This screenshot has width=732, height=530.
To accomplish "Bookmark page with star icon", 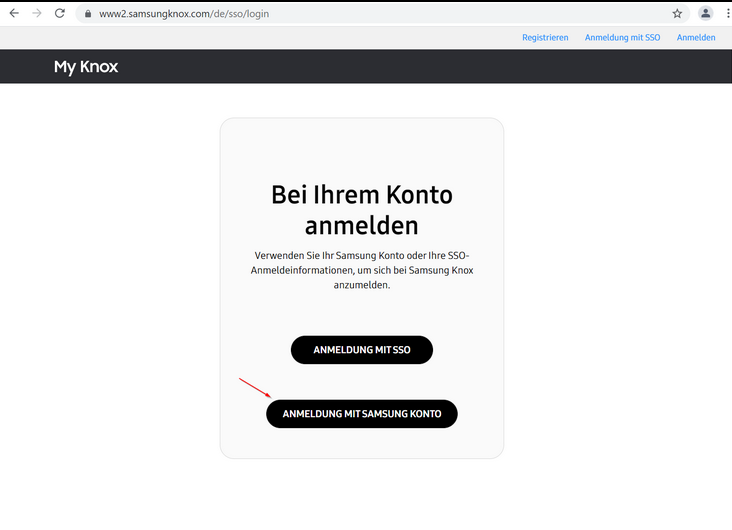I will (677, 14).
